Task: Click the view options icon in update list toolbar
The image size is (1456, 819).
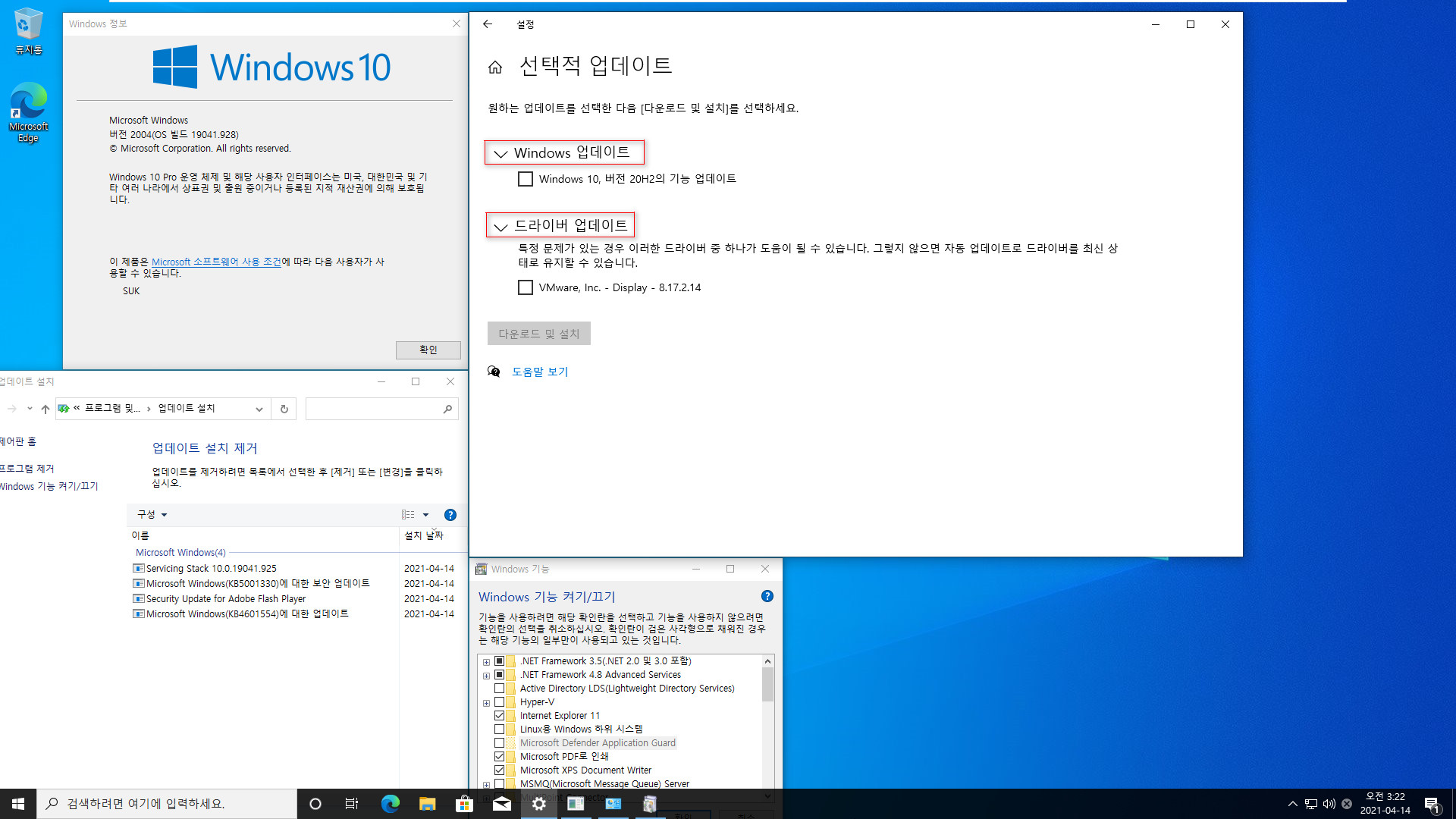Action: (408, 515)
